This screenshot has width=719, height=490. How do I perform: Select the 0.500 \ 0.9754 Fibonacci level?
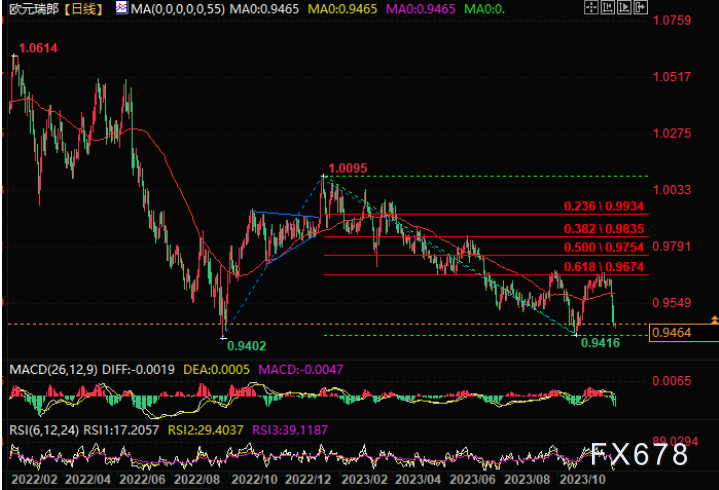603,248
